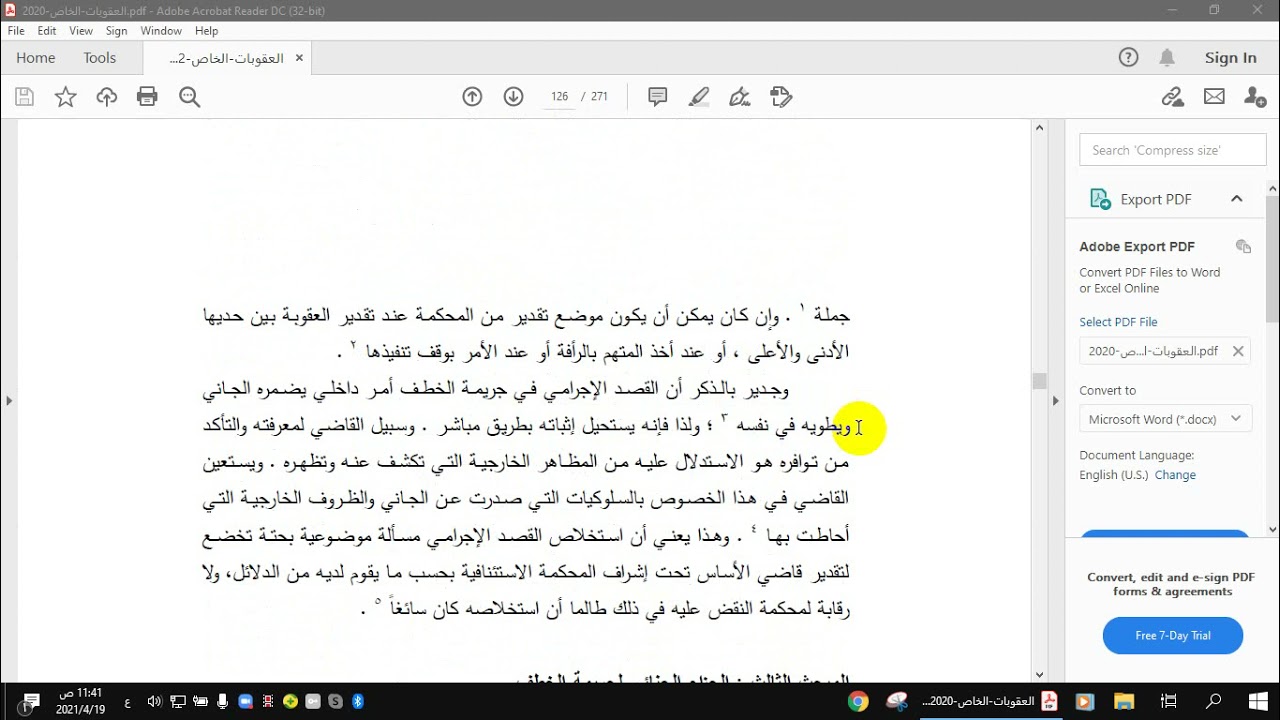Click the vertical document scrollbar thumb
The width and height of the screenshot is (1280, 720).
tap(1039, 381)
